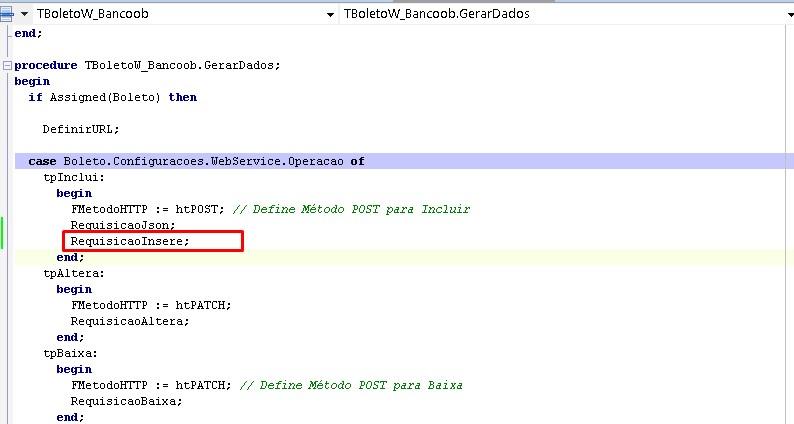The width and height of the screenshot is (794, 424).
Task: Click the first 'FMetodoHTTP := htPATCH;' under tpAltera
Action: 151,305
